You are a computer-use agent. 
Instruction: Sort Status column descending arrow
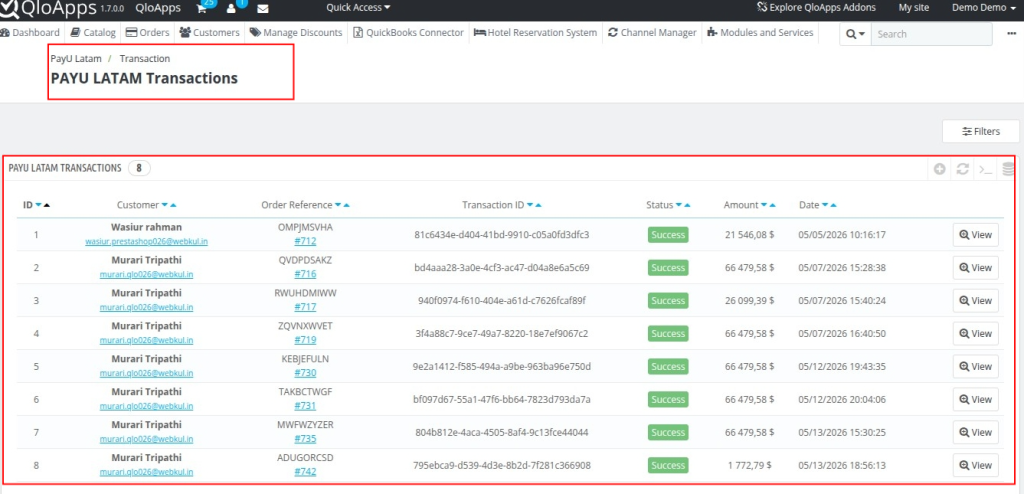pos(679,205)
